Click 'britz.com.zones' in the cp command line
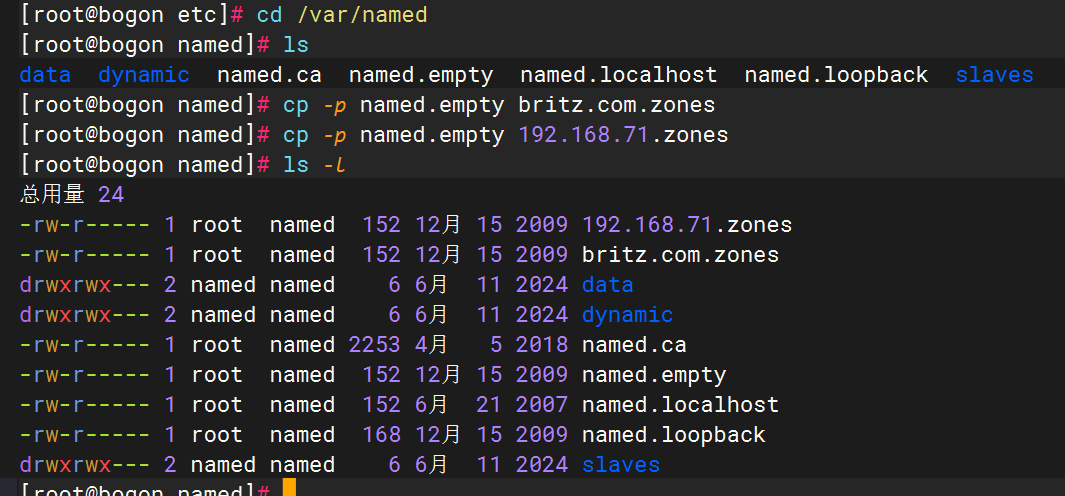This screenshot has height=496, width=1065. (617, 105)
